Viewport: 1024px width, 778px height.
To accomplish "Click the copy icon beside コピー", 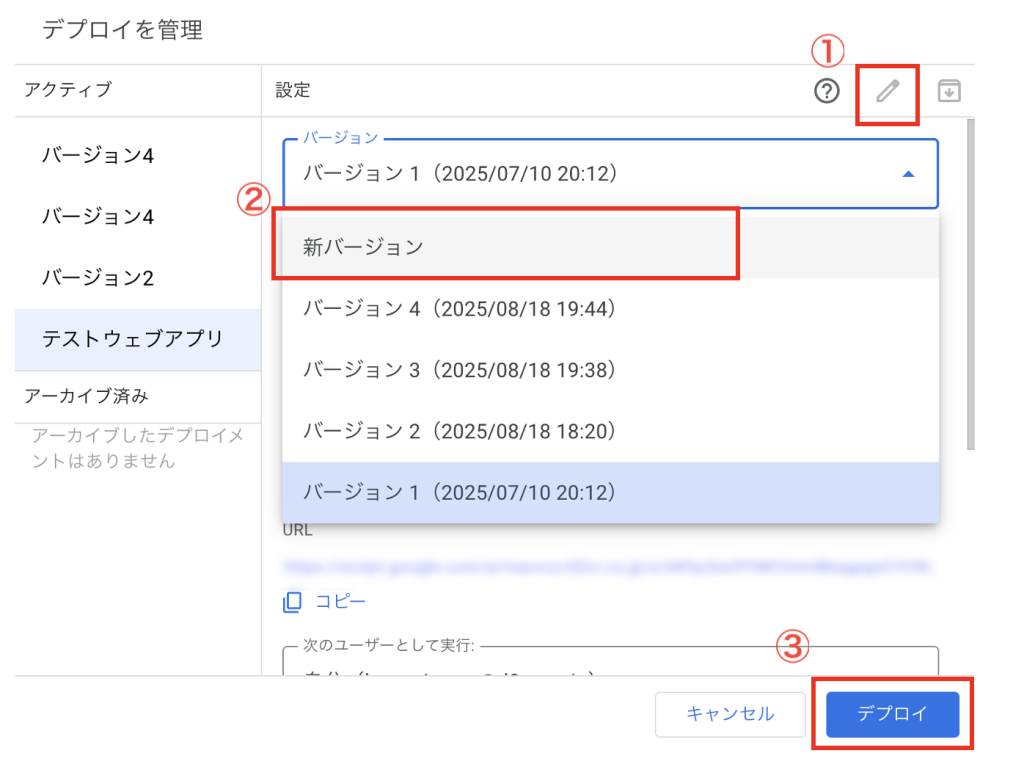I will pos(292,601).
